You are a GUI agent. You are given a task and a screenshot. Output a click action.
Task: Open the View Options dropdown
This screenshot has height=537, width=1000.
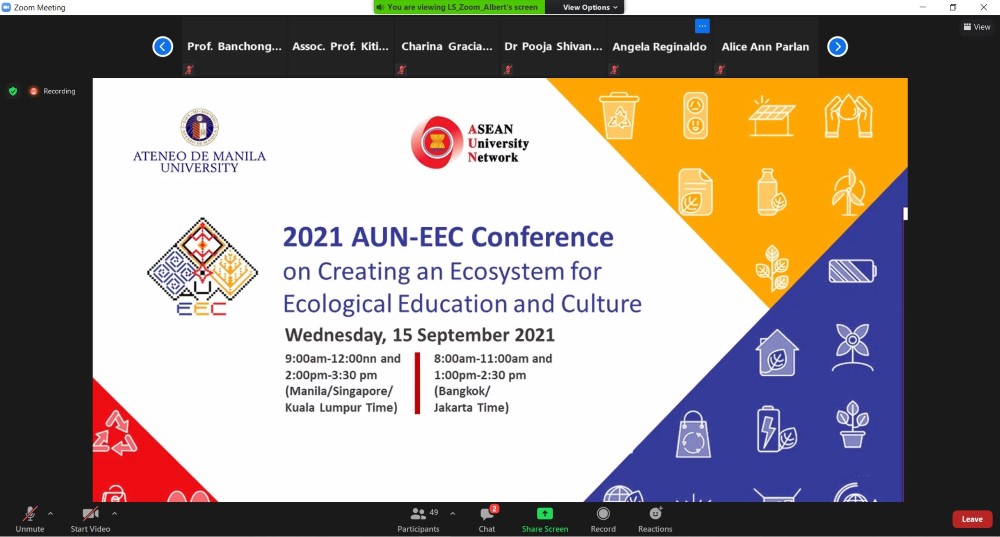click(591, 7)
